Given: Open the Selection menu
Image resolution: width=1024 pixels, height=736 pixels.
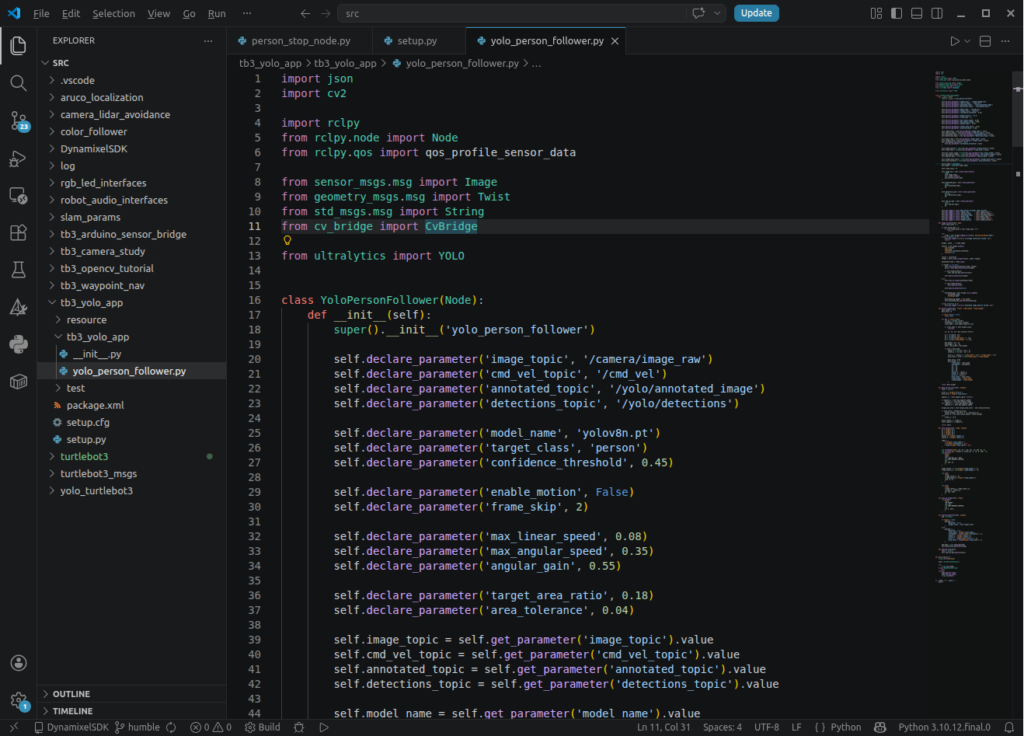Looking at the screenshot, I should coord(114,13).
